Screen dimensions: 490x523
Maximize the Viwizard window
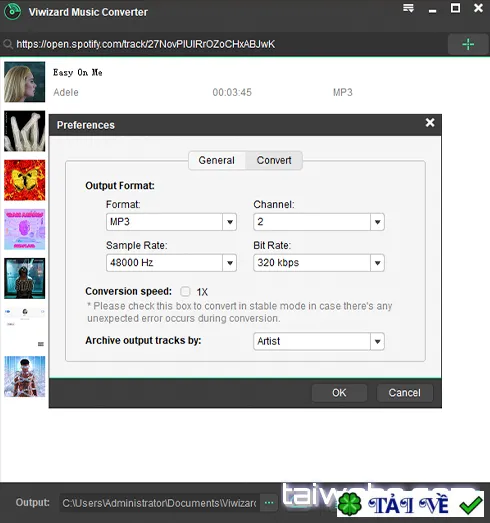[x=455, y=8]
